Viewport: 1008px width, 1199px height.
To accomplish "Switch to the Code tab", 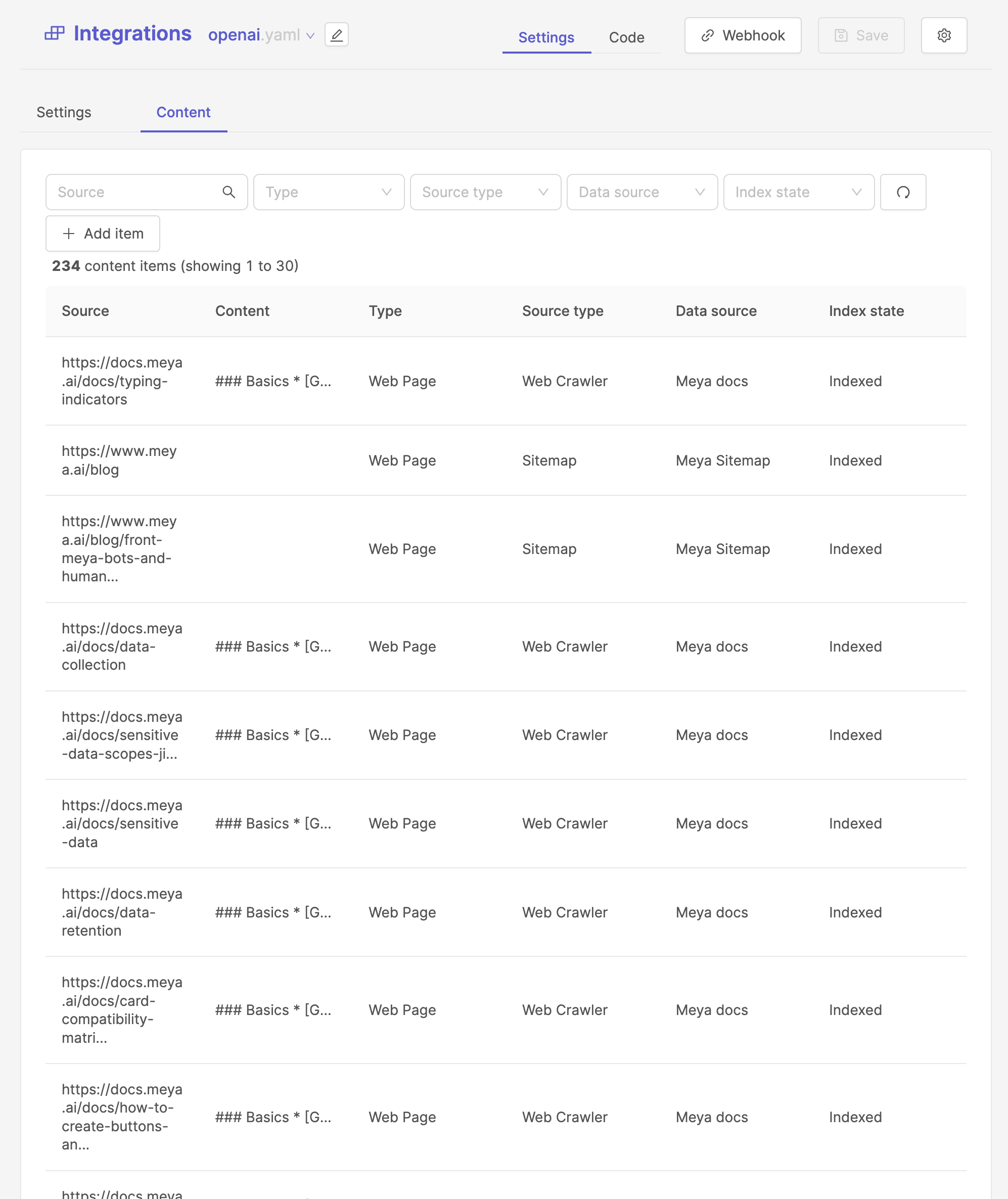I will tap(626, 38).
